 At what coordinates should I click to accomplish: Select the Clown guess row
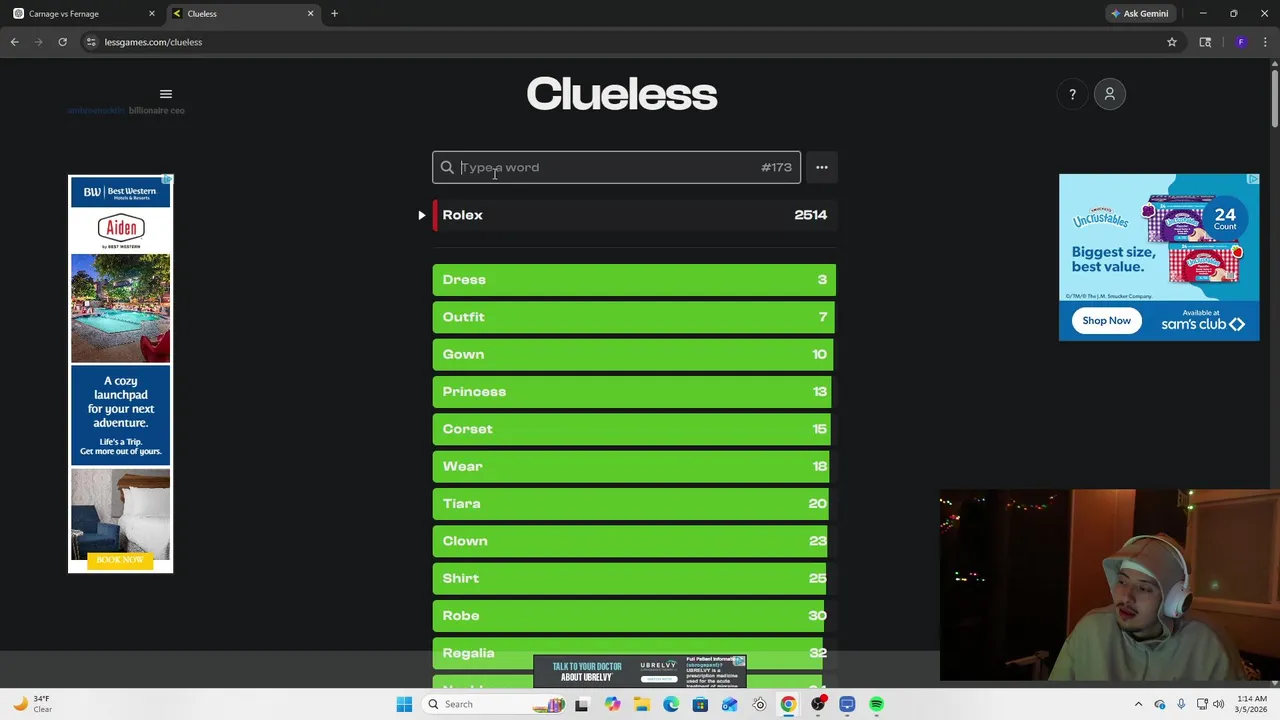point(634,541)
